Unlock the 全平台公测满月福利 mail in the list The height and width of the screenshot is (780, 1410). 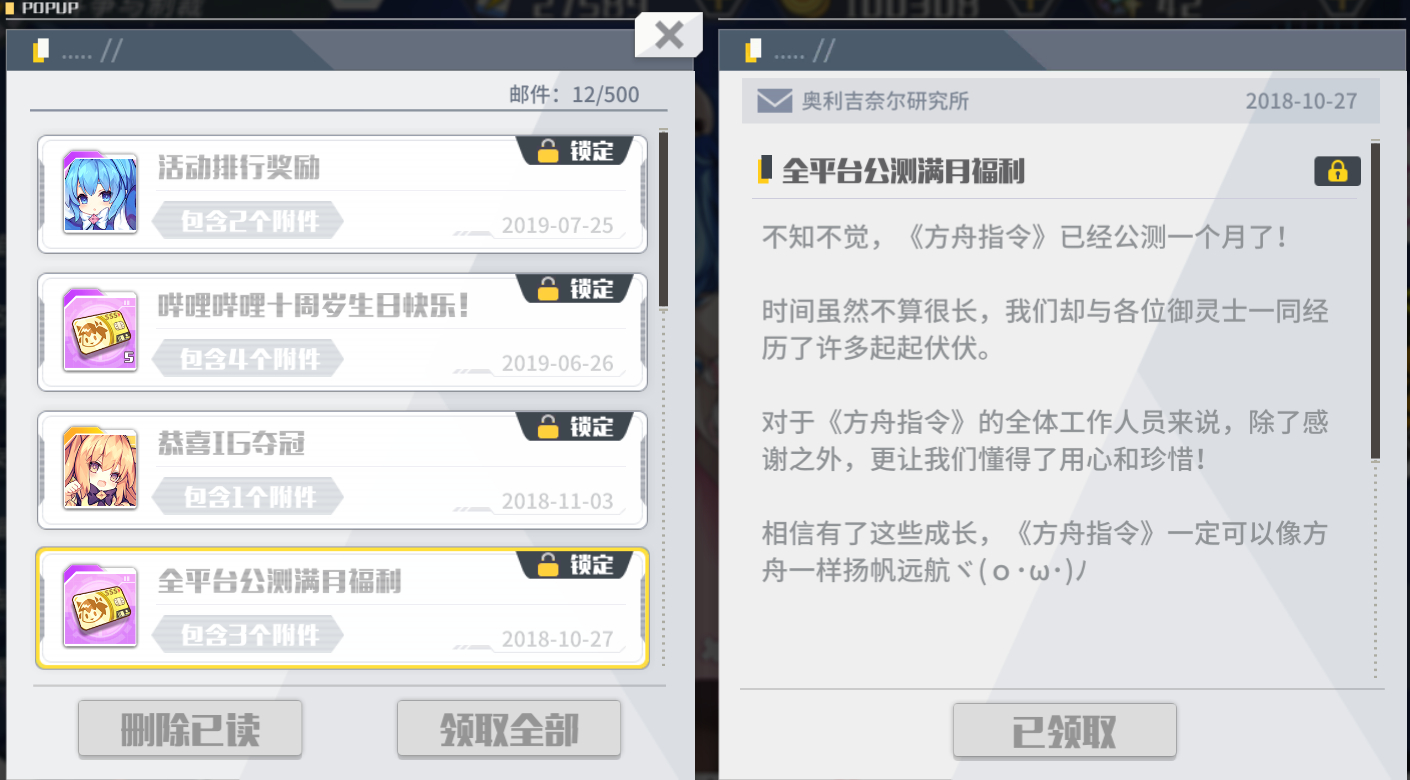(x=577, y=565)
